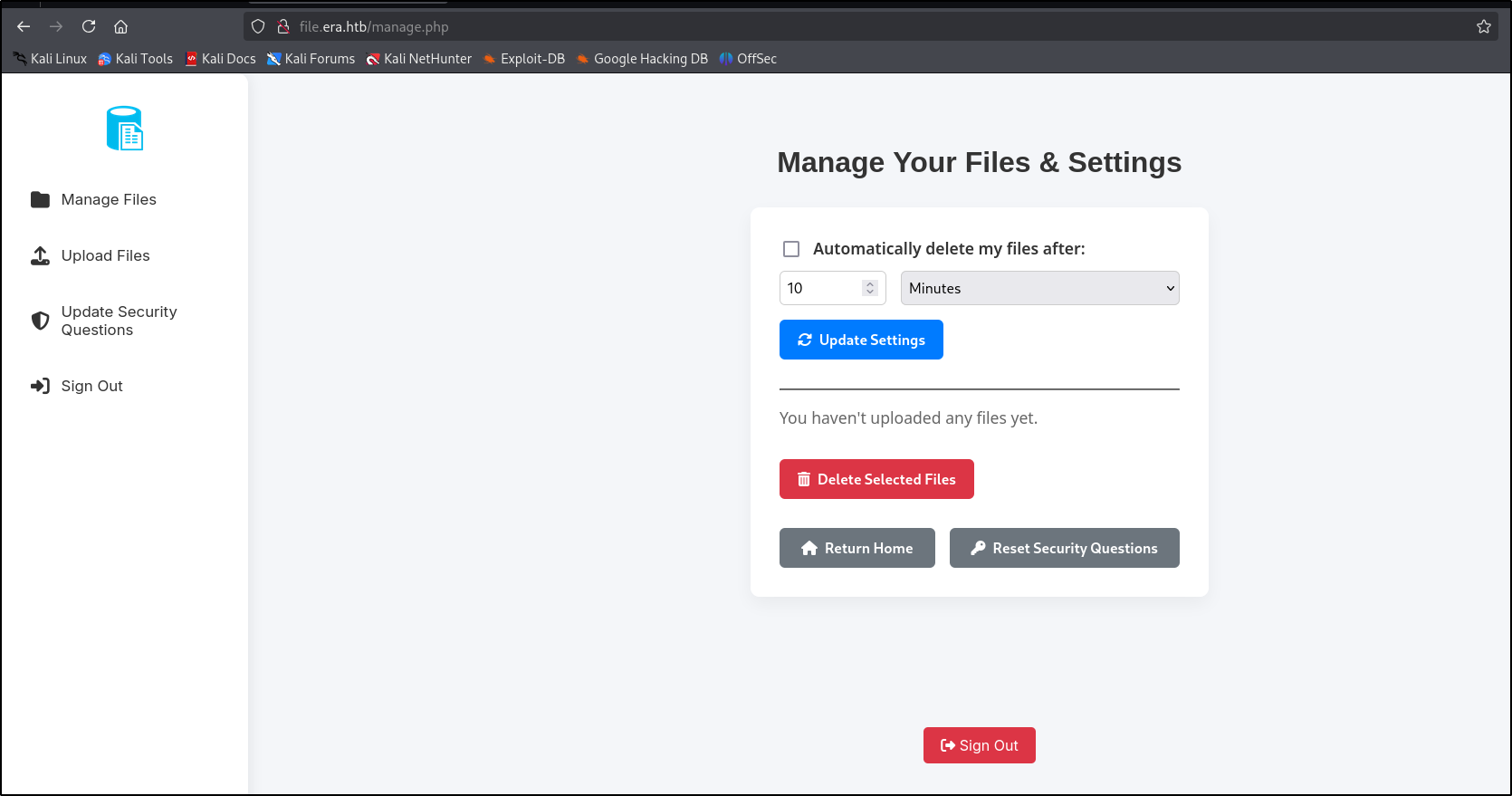Click the number stepper arrows
Viewport: 1512px width, 796px height.
pos(870,288)
